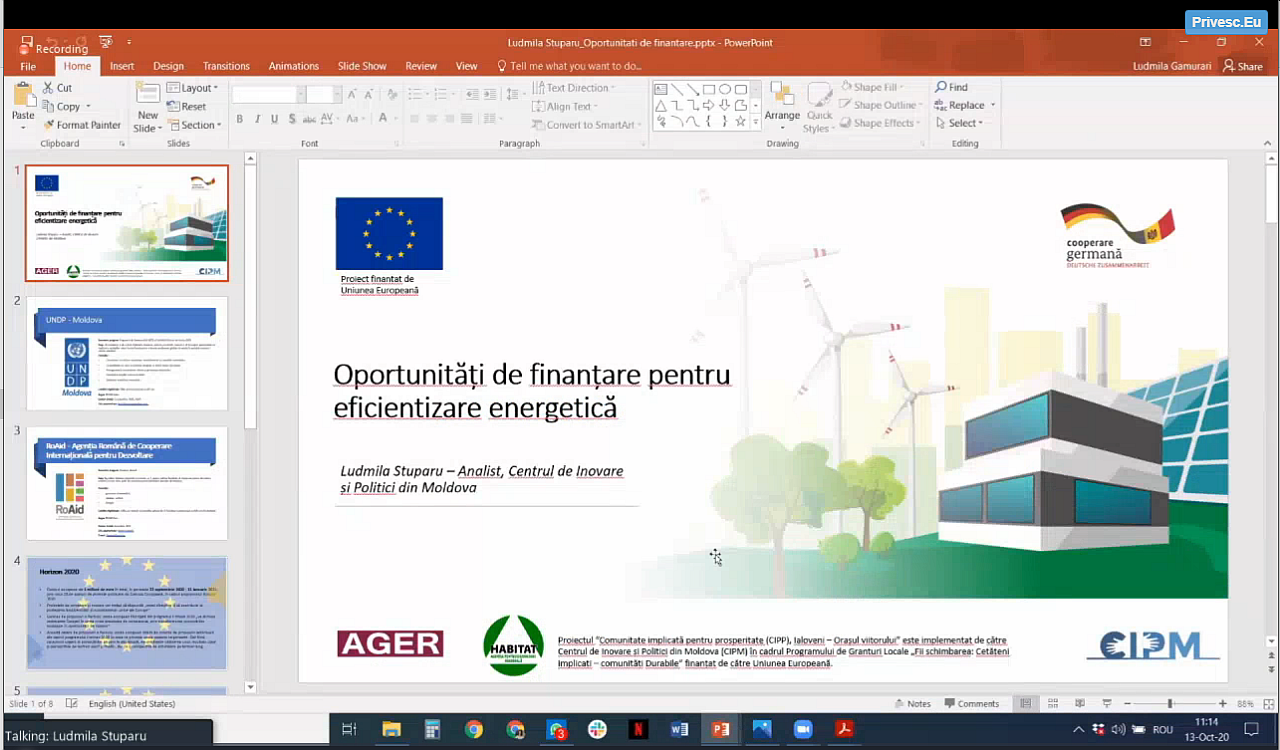The width and height of the screenshot is (1280, 750).
Task: Open the Slide Show ribbon tab
Action: (x=361, y=66)
